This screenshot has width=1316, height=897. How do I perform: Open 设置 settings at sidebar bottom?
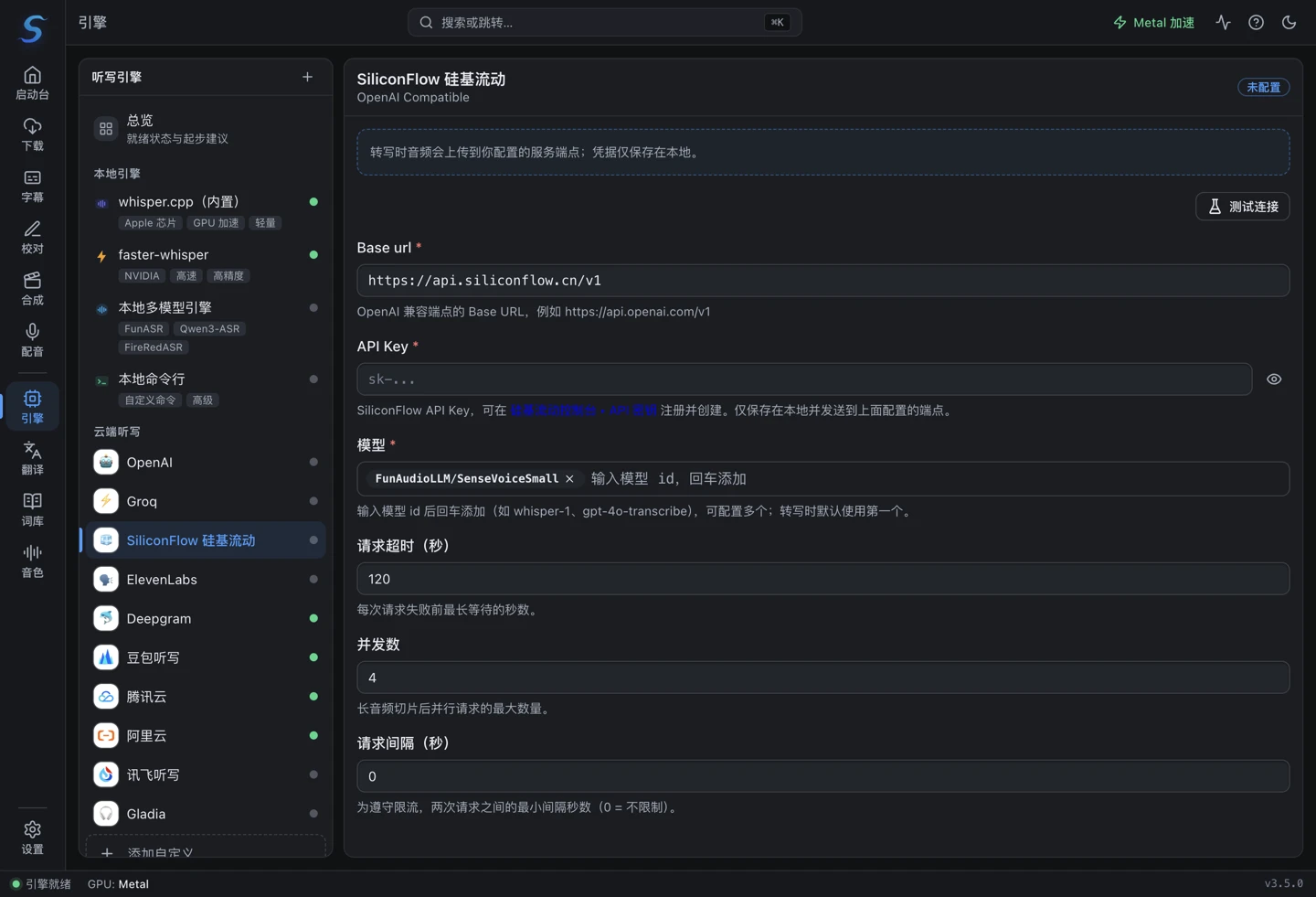pyautogui.click(x=32, y=838)
